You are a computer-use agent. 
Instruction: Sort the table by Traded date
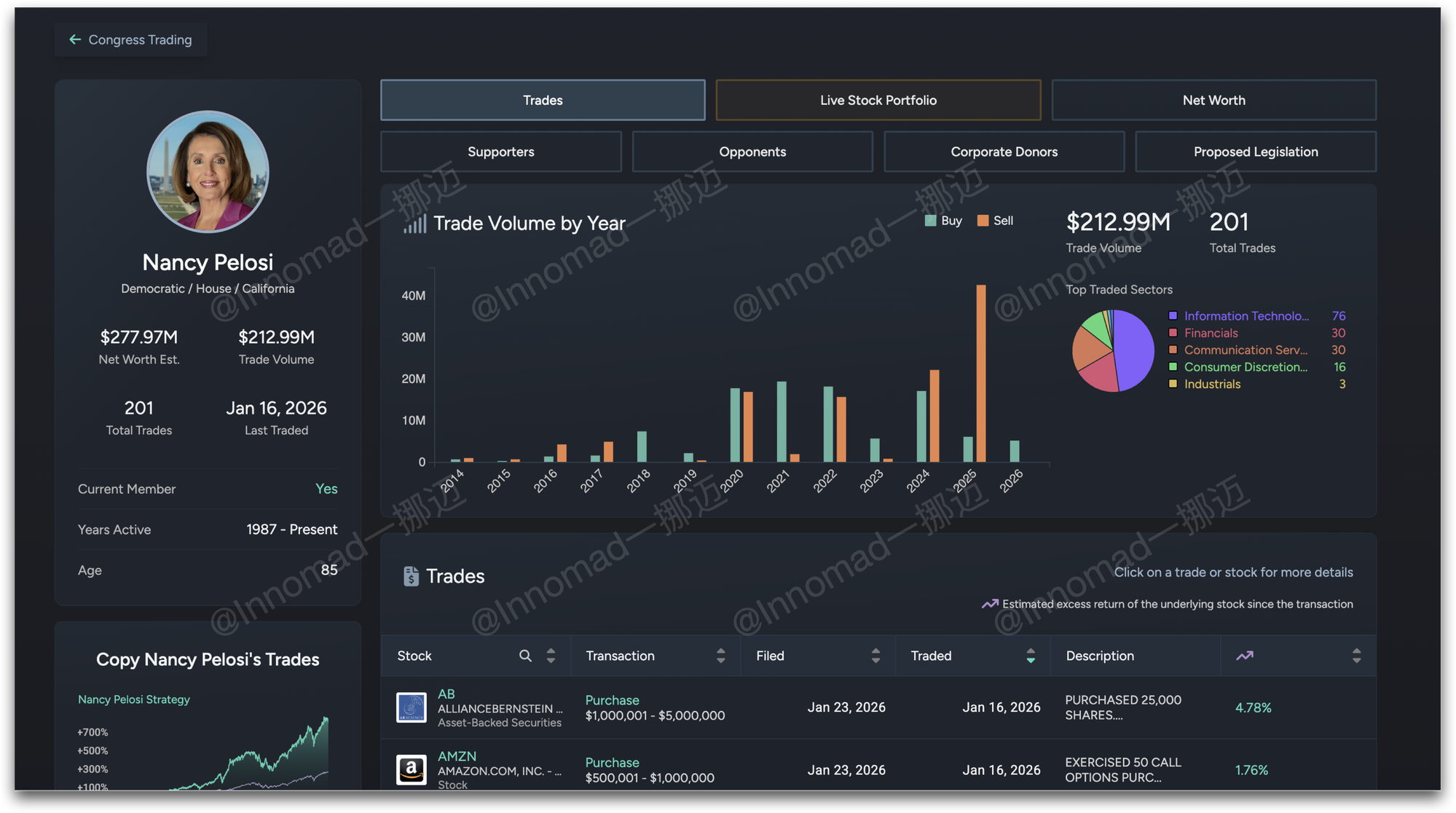(x=1030, y=656)
